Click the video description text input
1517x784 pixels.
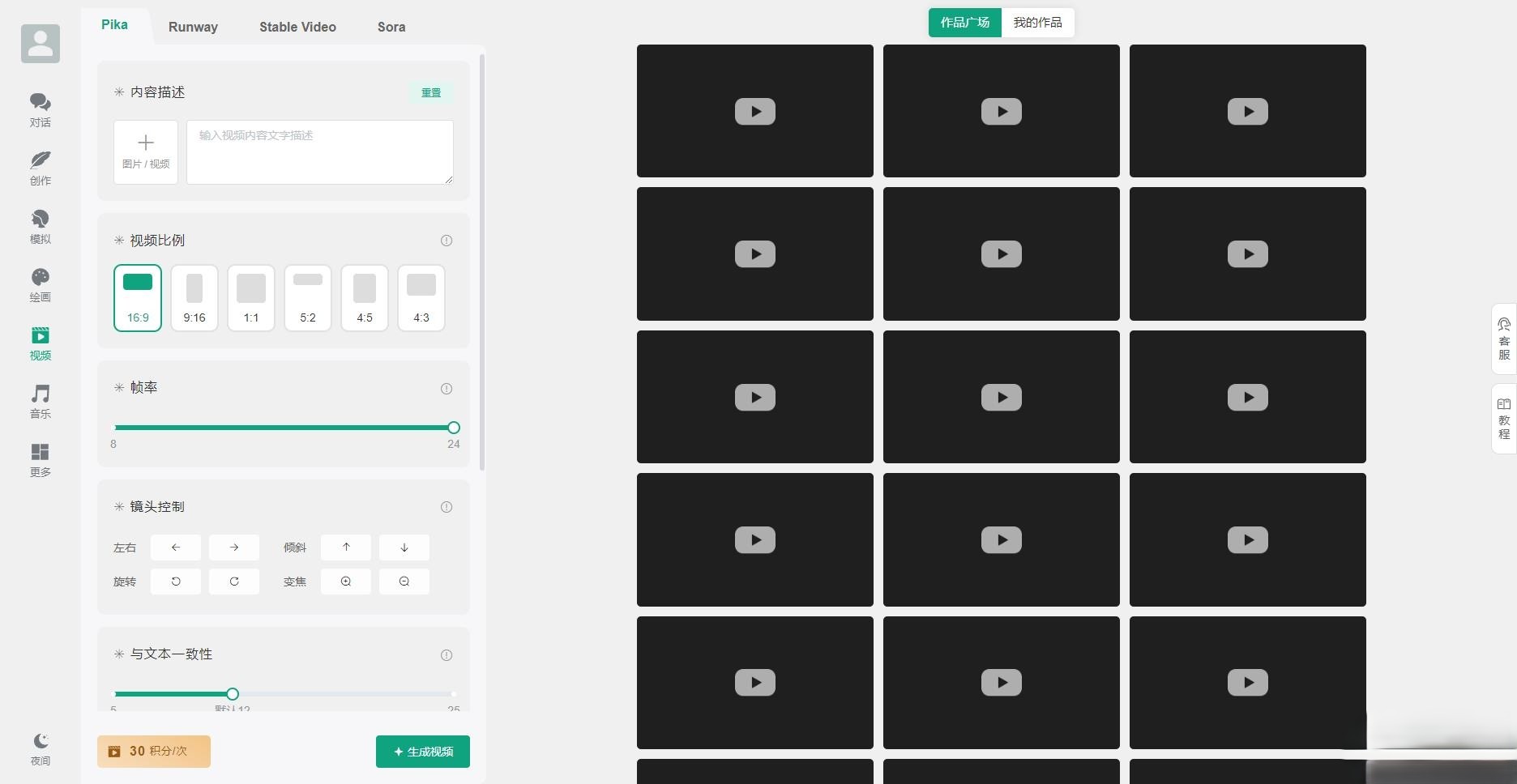[320, 152]
